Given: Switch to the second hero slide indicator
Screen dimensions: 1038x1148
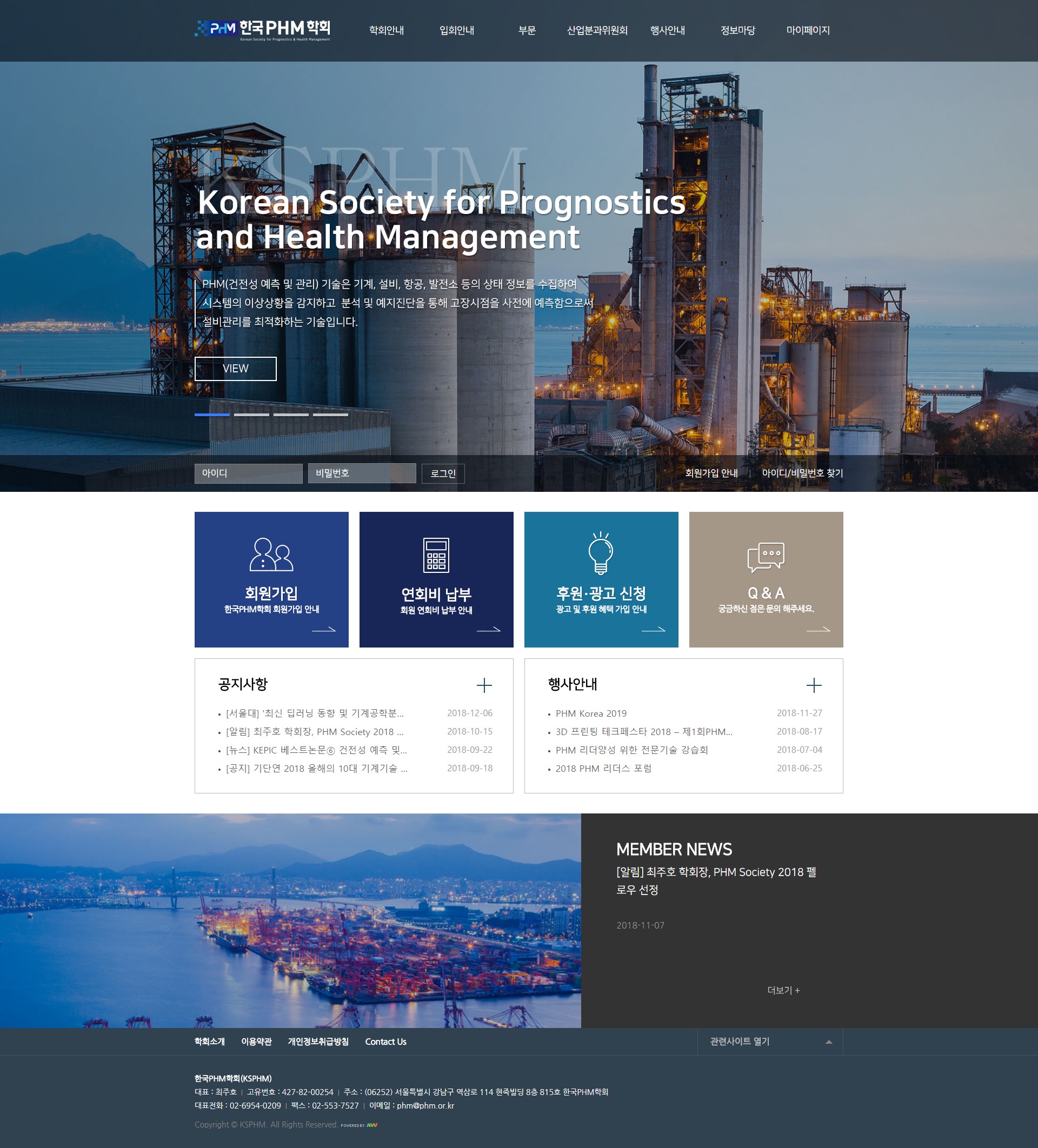Looking at the screenshot, I should (251, 415).
